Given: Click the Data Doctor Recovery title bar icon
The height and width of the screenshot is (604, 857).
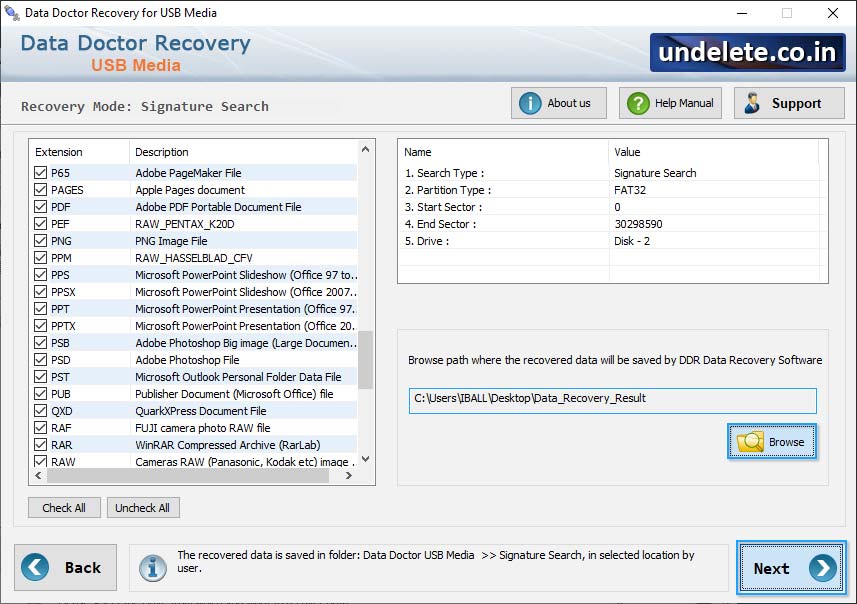Looking at the screenshot, I should (12, 13).
